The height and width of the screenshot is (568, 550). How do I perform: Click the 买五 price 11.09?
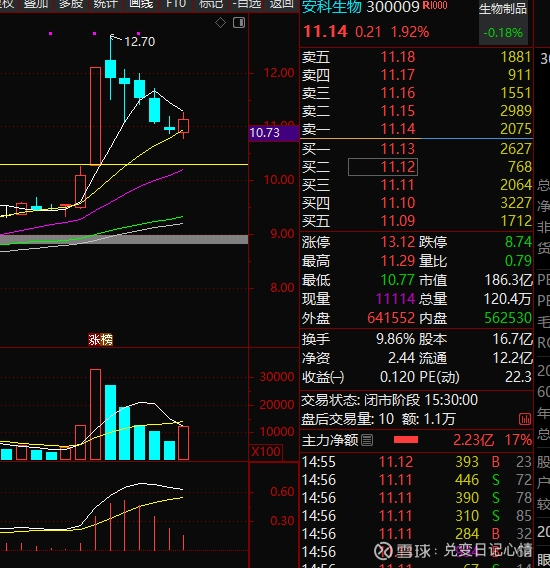click(397, 221)
